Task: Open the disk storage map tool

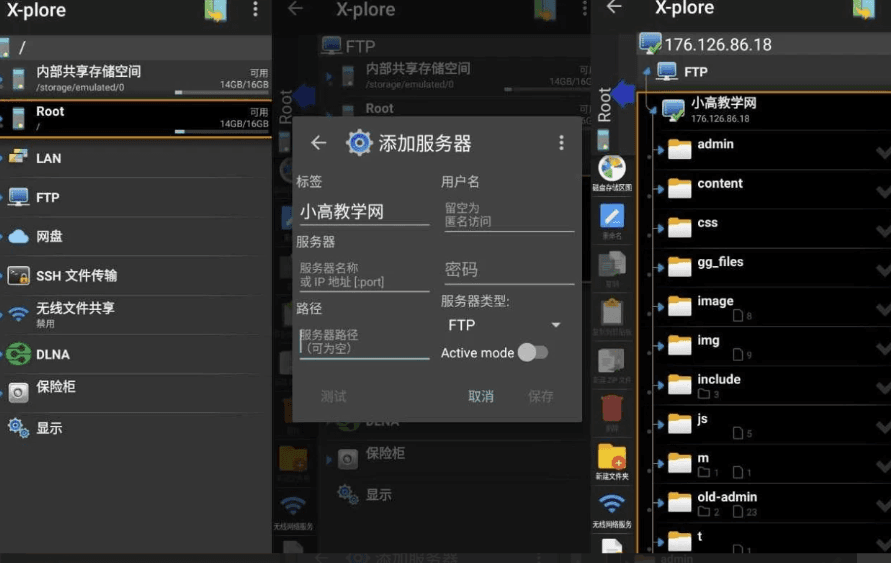Action: coord(612,173)
